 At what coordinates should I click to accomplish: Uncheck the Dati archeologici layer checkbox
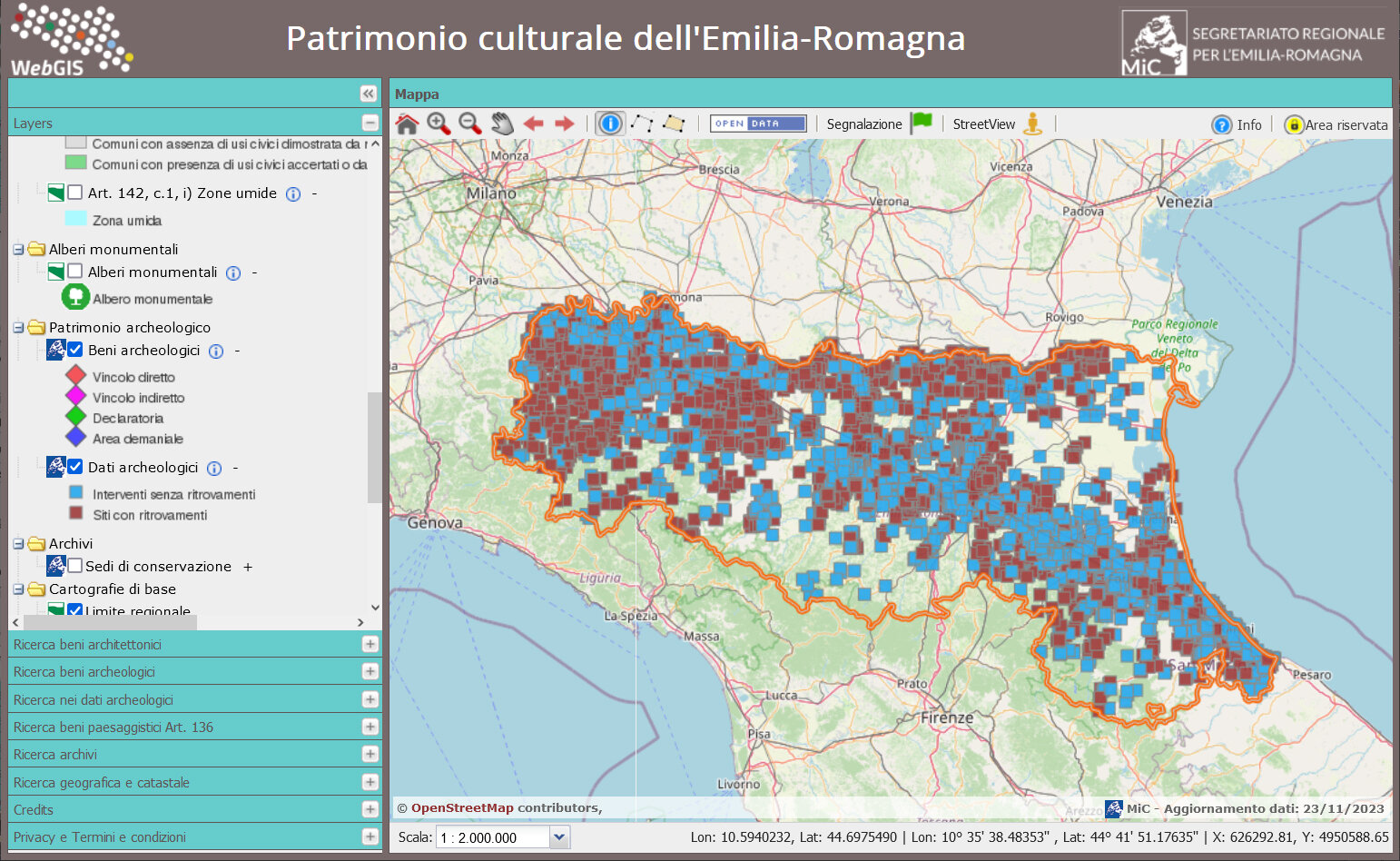click(x=75, y=468)
